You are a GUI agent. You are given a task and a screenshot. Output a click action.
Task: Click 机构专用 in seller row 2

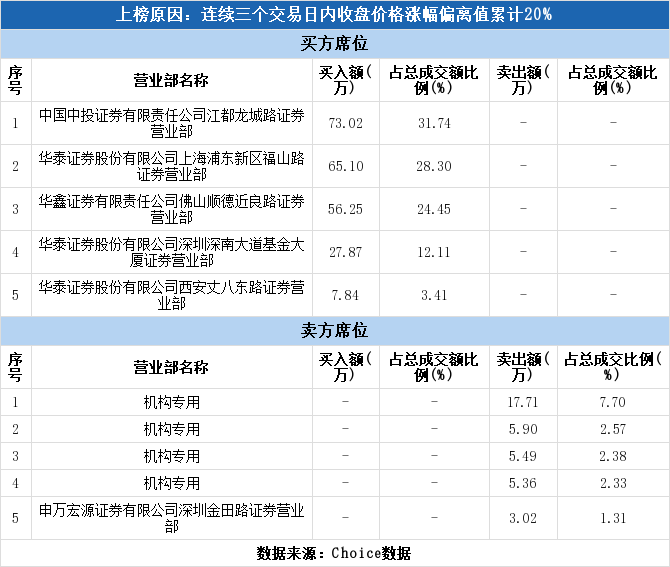click(x=172, y=429)
